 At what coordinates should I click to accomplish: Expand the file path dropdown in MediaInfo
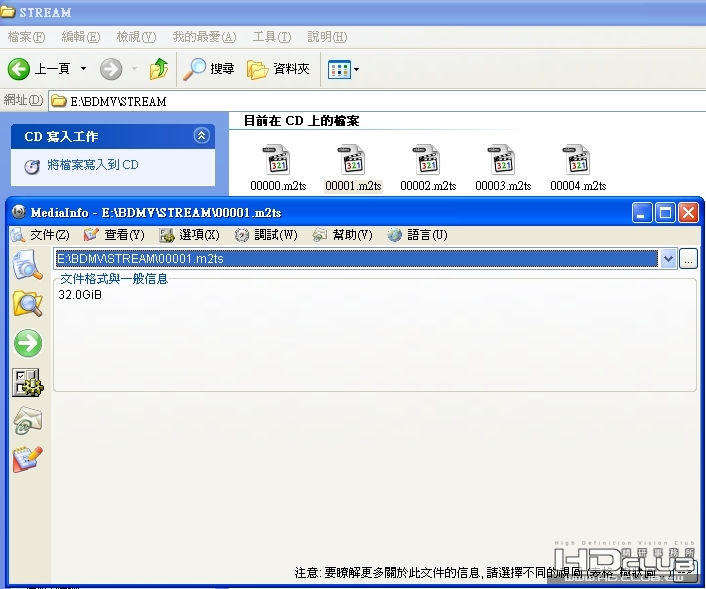(669, 258)
